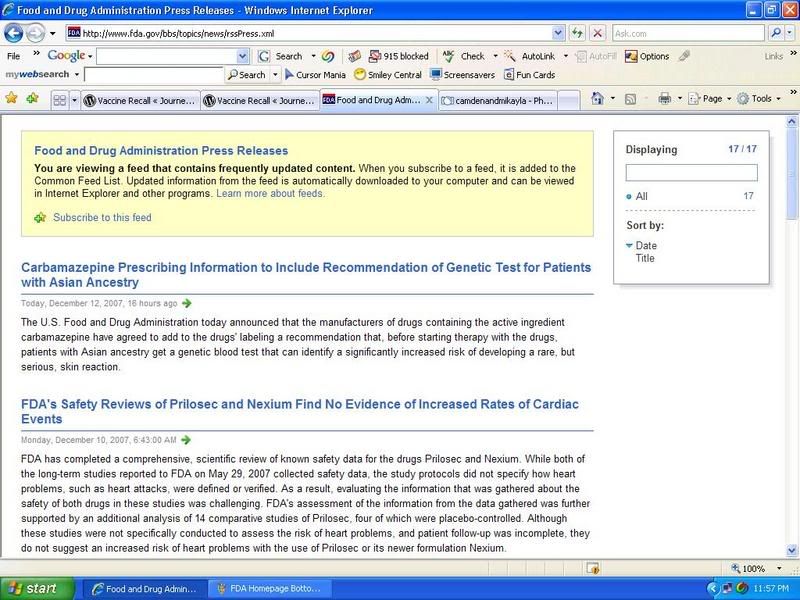Click the subscribe star plus icon
The width and height of the screenshot is (800, 600).
(40, 218)
